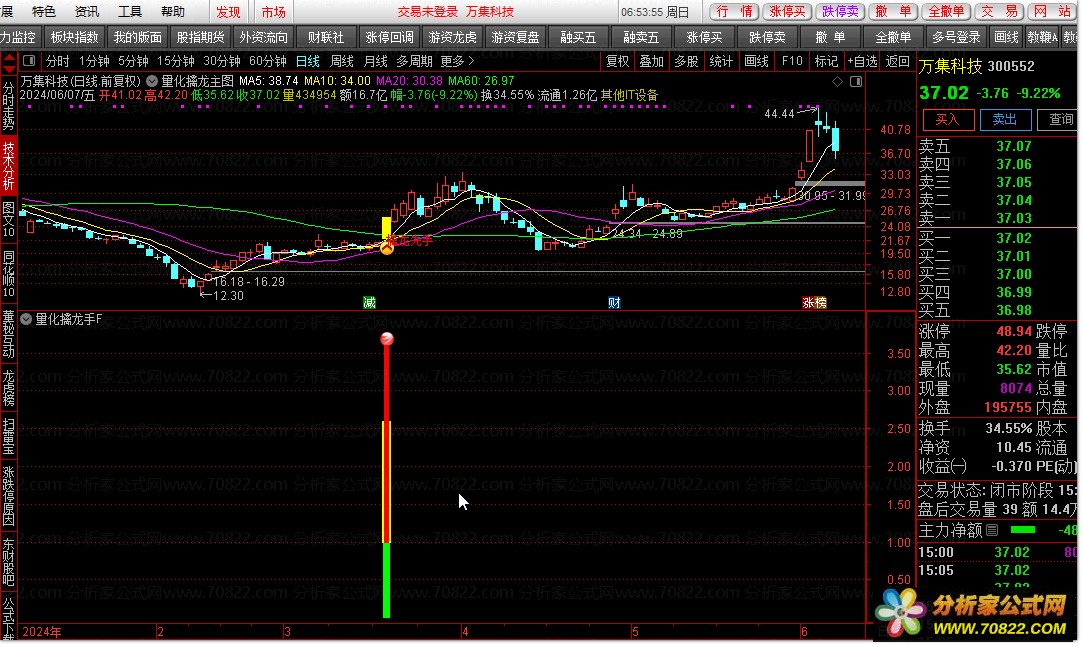Add stock with +自选 button

click(x=862, y=61)
